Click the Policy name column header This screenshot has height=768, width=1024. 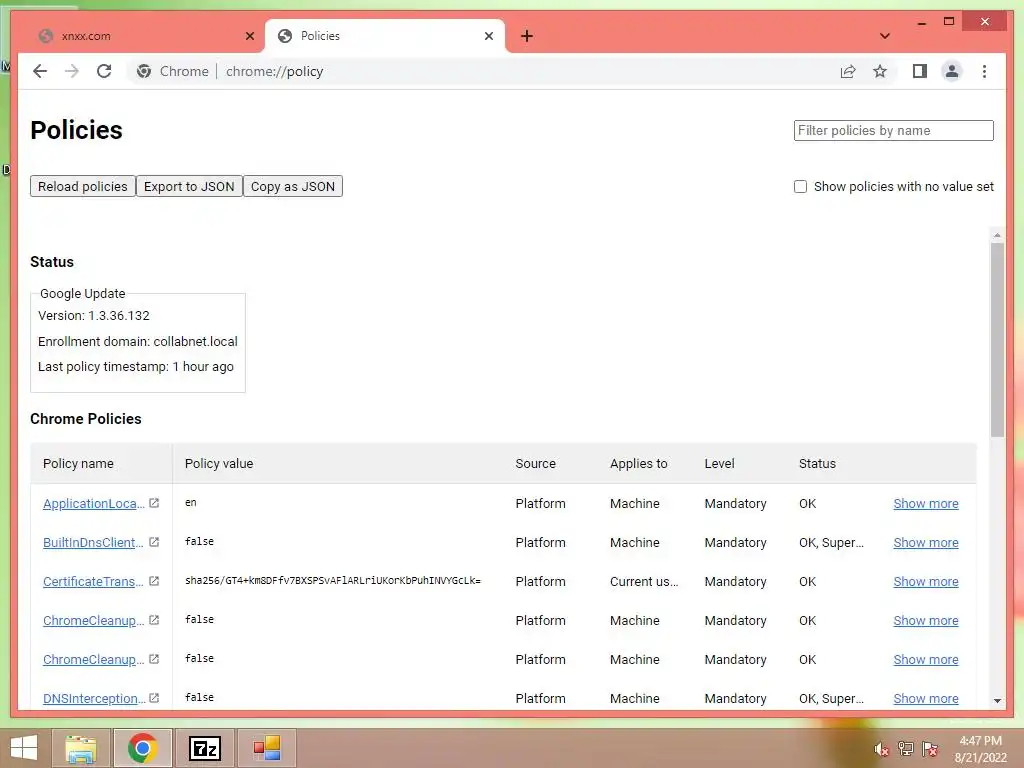coord(78,463)
